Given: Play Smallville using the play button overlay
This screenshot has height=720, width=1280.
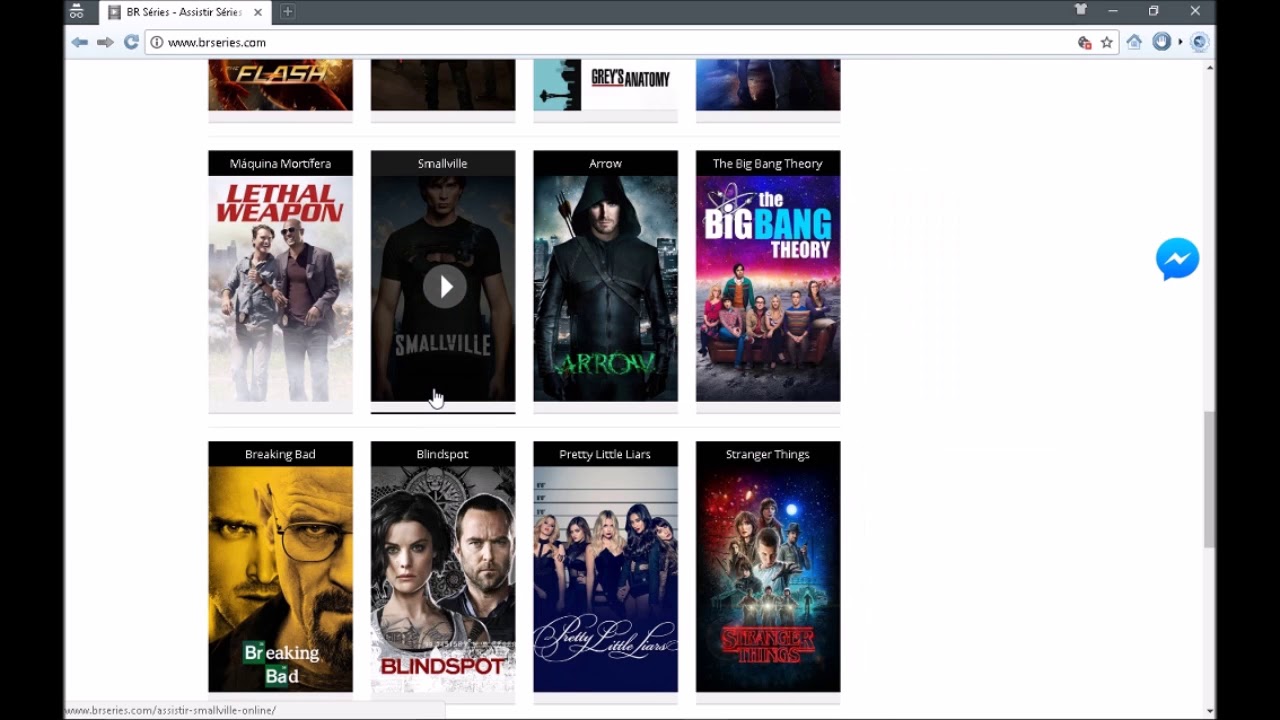Looking at the screenshot, I should 443,287.
